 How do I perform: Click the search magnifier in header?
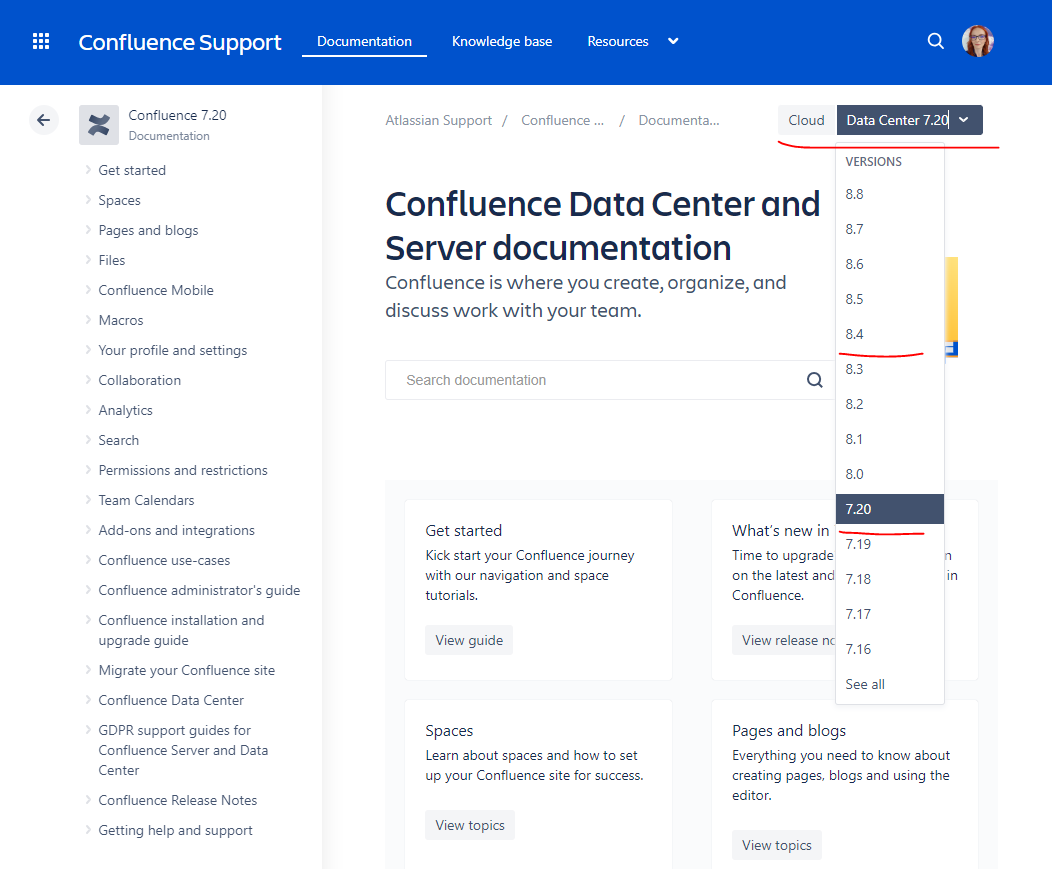pos(935,41)
